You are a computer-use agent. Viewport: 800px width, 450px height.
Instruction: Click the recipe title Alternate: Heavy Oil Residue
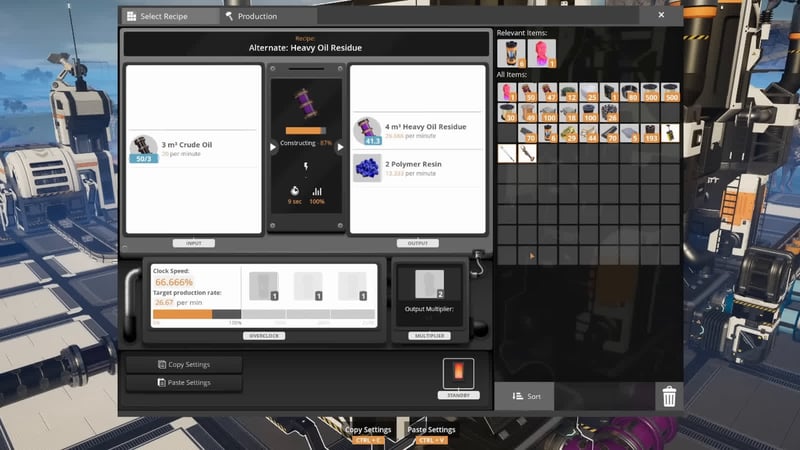point(305,47)
